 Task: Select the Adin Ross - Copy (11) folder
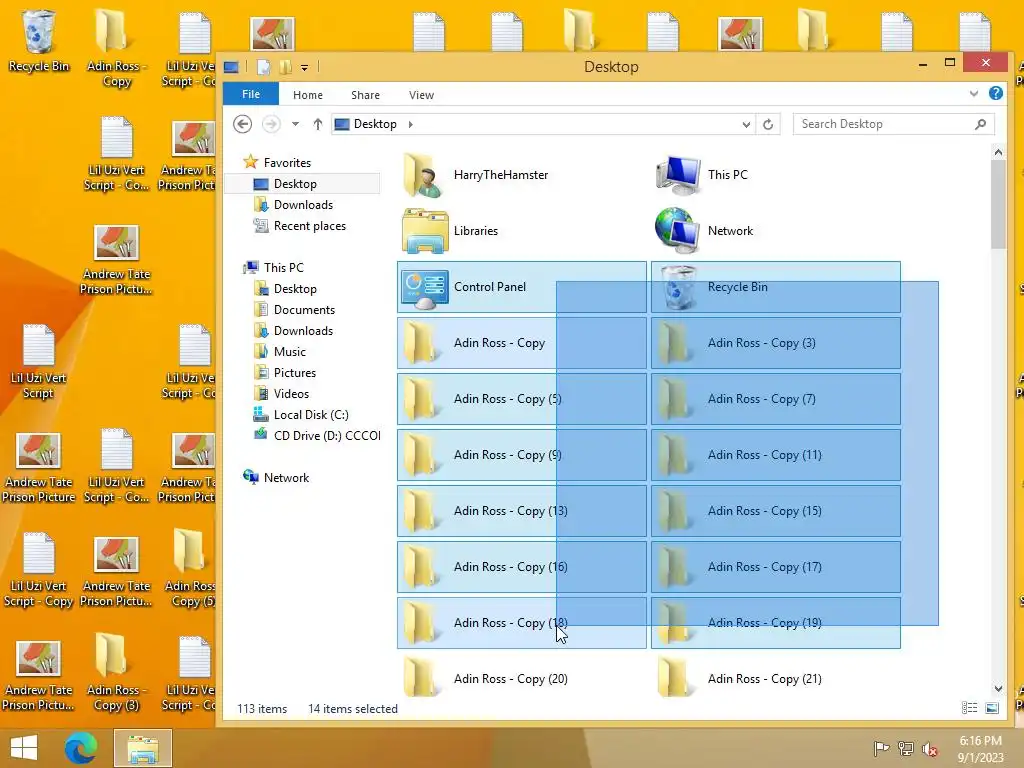coord(775,455)
